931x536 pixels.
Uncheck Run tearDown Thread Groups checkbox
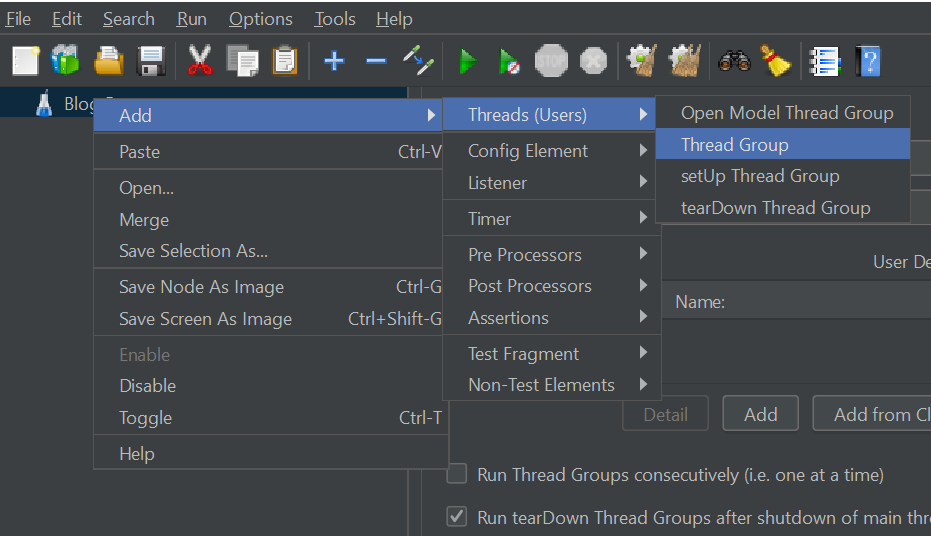tap(457, 516)
